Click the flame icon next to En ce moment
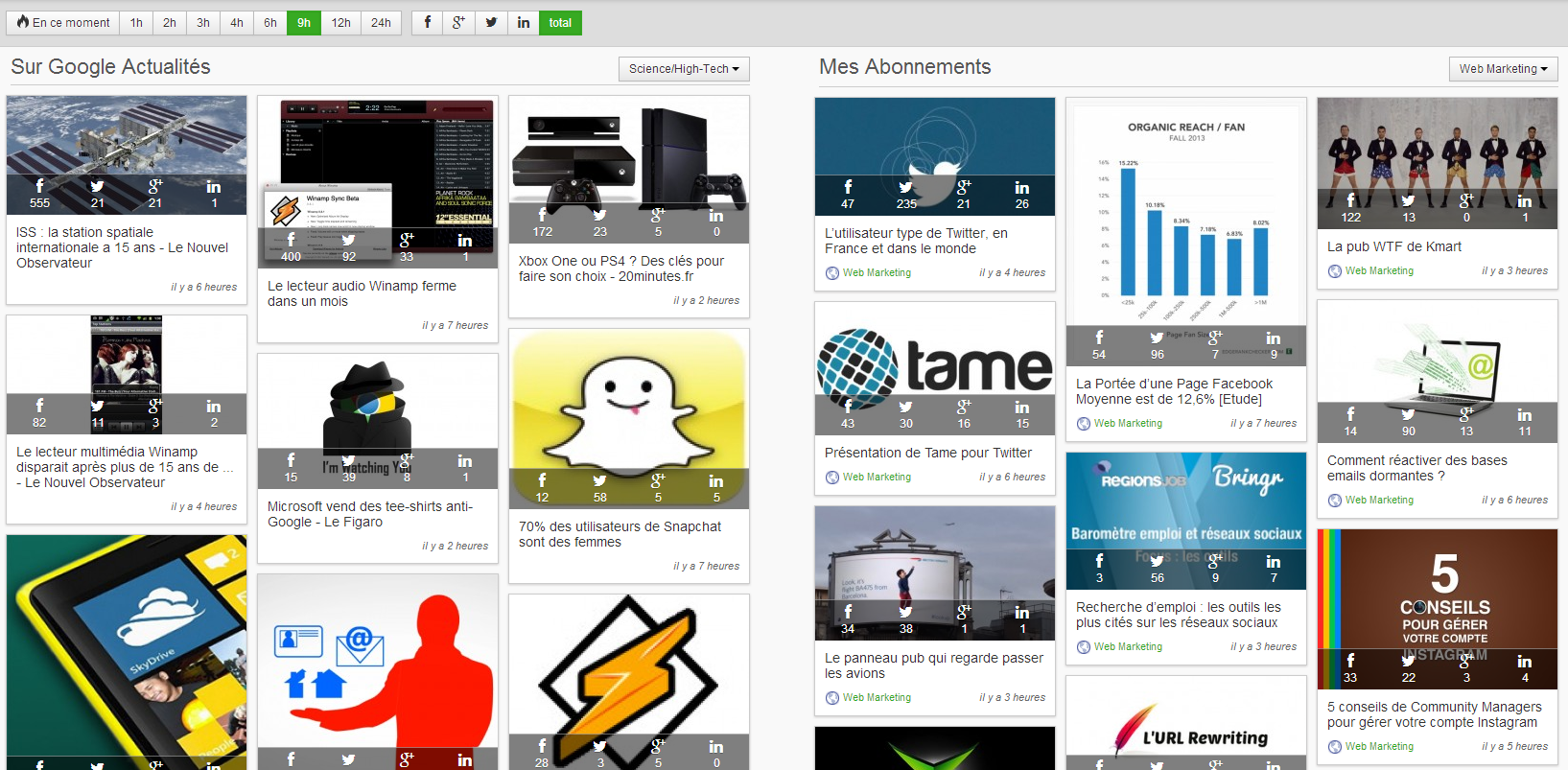The height and width of the screenshot is (770, 1568). [x=23, y=21]
